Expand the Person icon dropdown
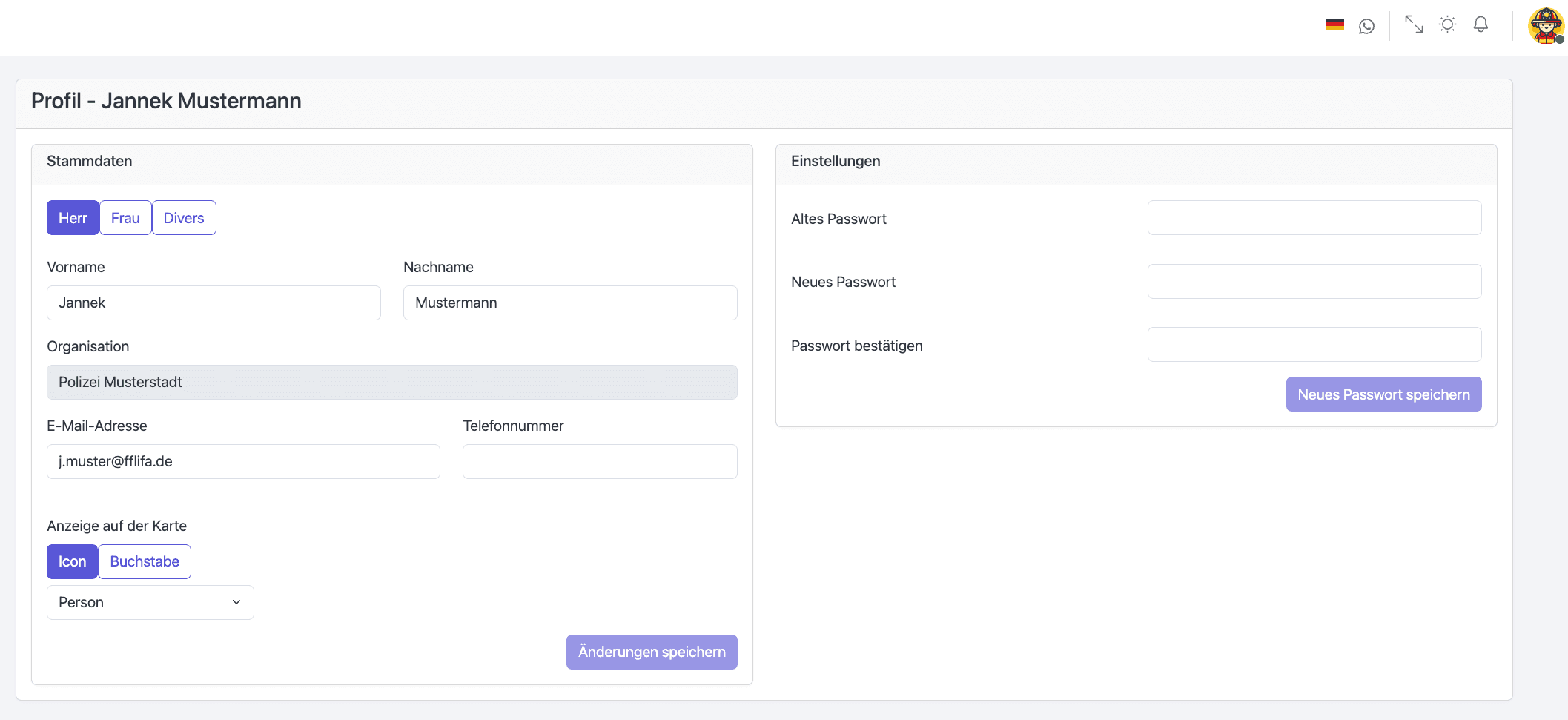 coord(150,602)
